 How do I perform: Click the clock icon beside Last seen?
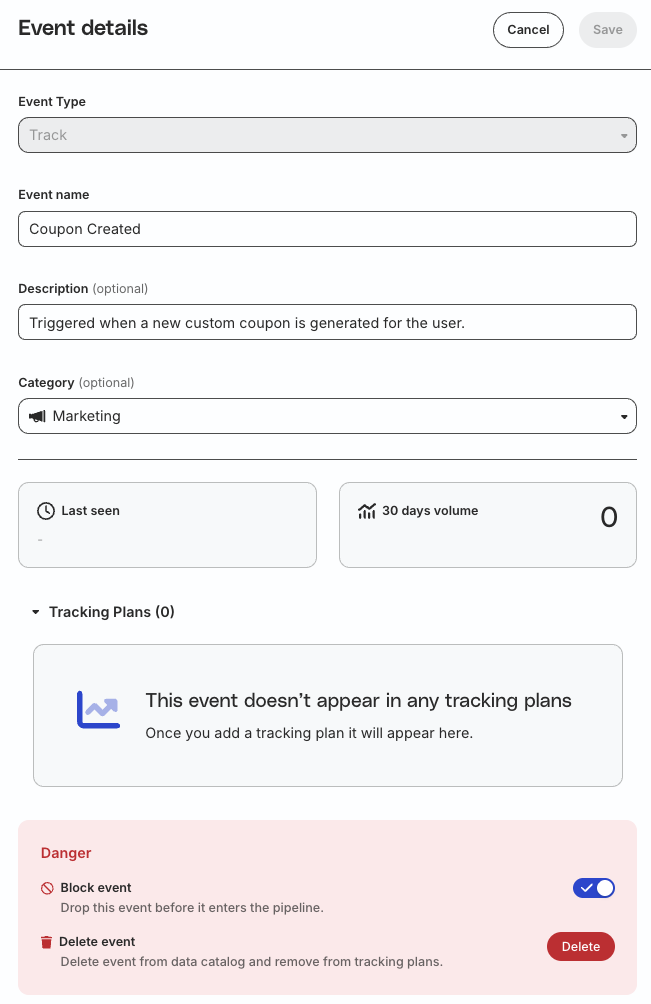46,511
